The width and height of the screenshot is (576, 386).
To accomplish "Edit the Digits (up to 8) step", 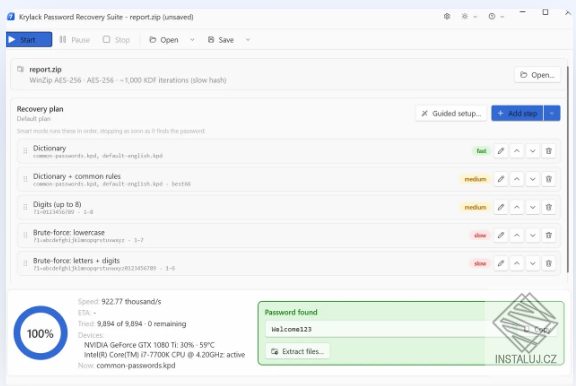I will [x=501, y=207].
